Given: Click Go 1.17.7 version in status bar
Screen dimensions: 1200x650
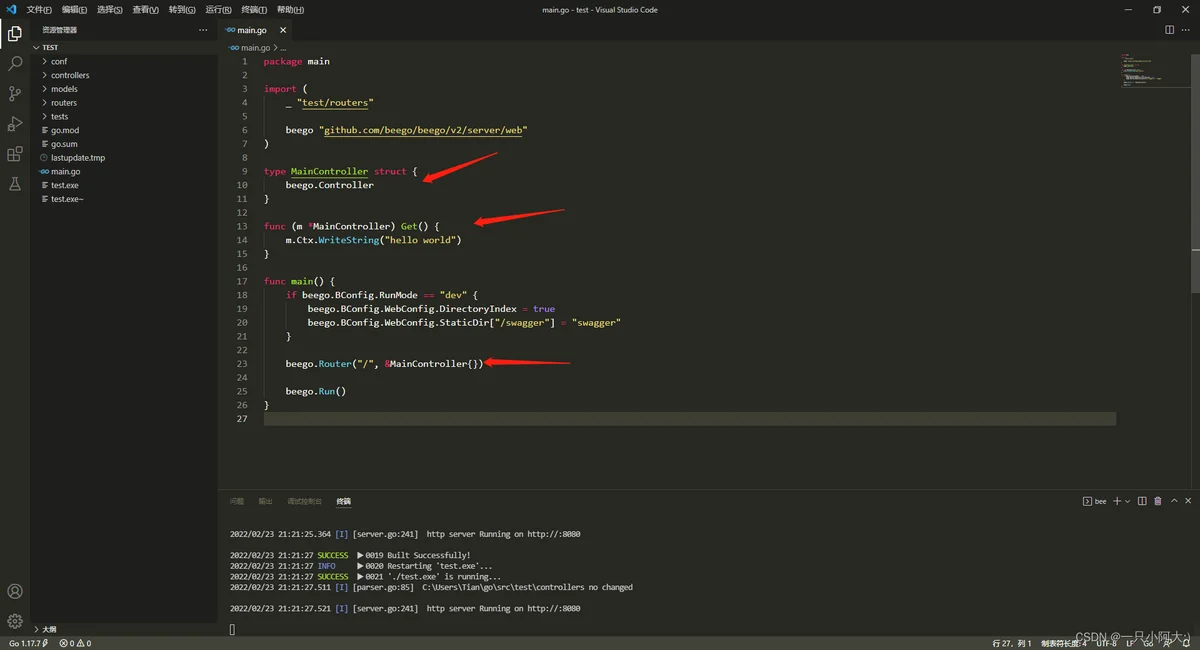Looking at the screenshot, I should 29,643.
